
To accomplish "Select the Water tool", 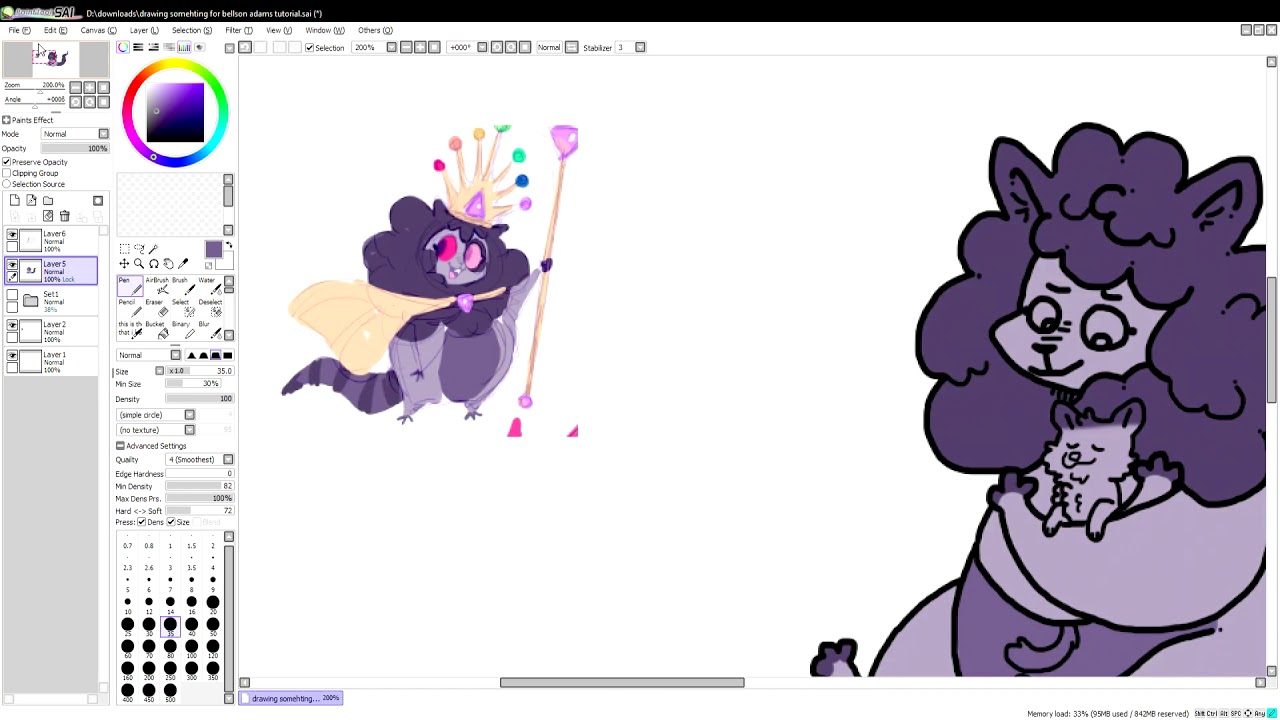I will (208, 286).
